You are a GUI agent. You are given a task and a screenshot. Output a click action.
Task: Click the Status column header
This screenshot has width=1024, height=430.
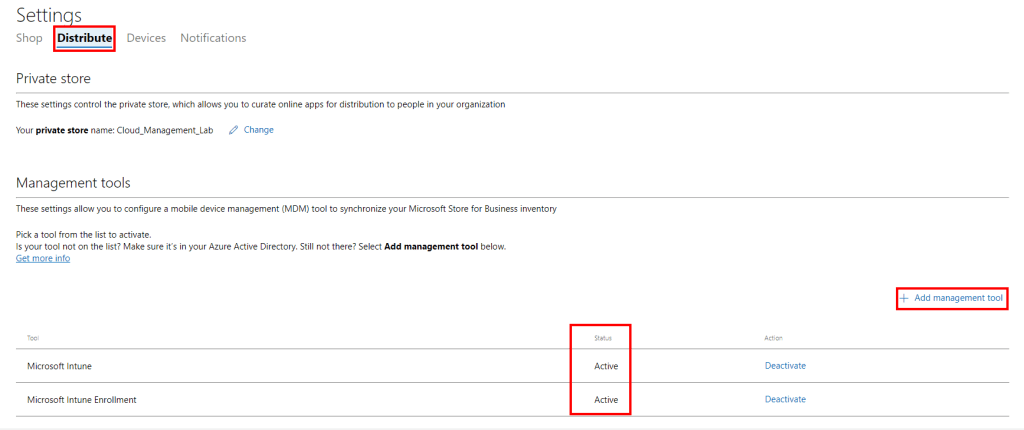[x=604, y=338]
